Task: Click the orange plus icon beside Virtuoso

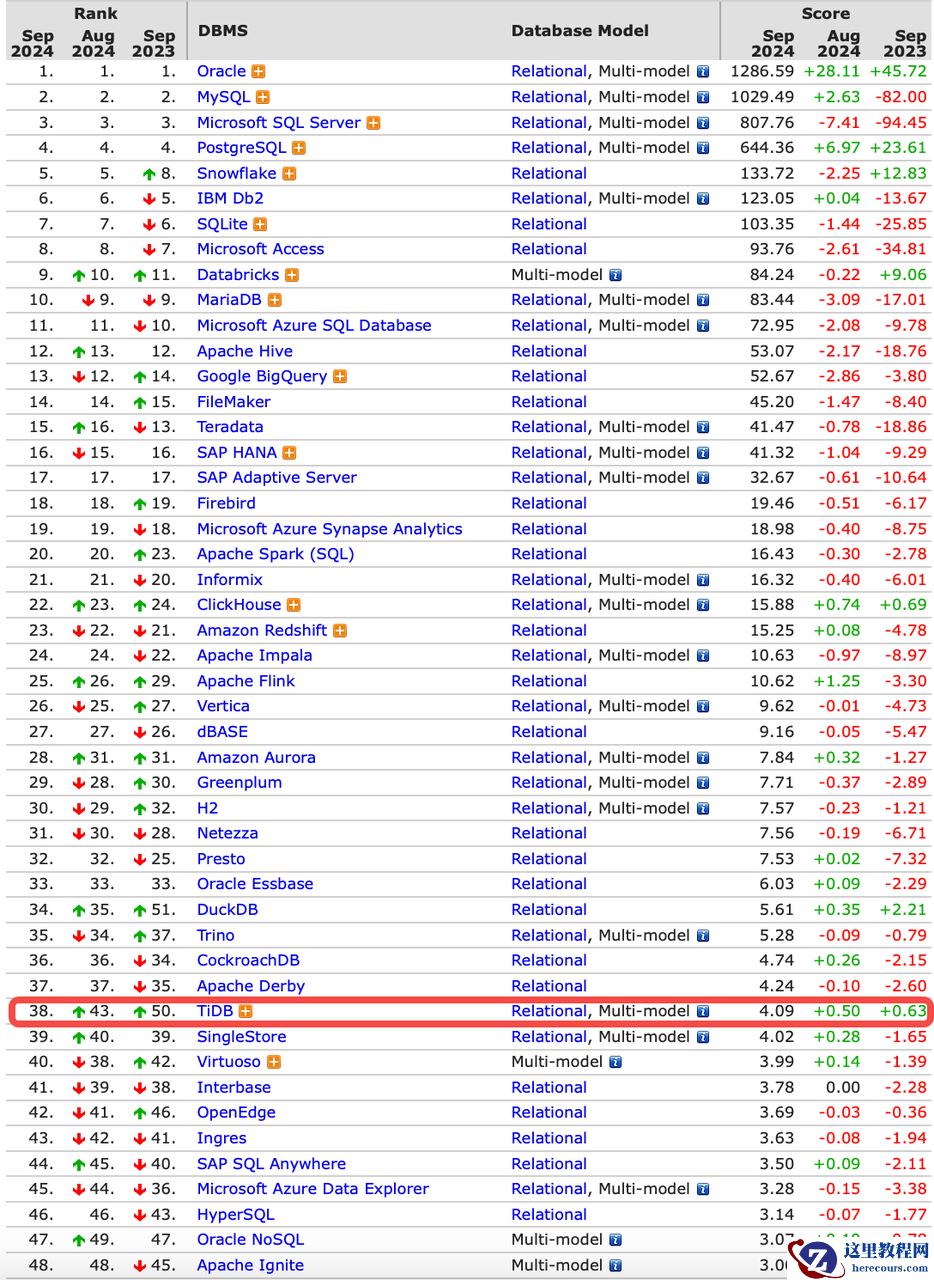Action: coord(273,1062)
